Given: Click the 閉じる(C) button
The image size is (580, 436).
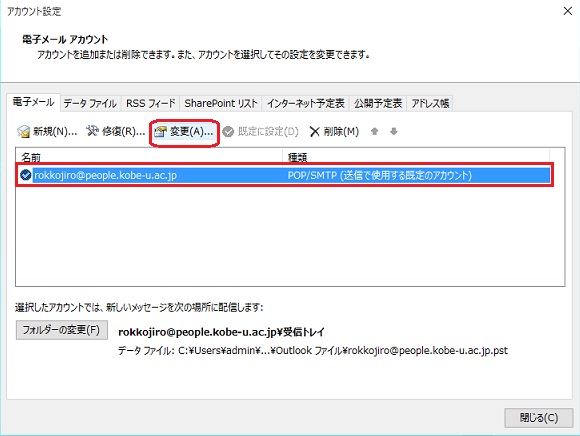Looking at the screenshot, I should 539,418.
